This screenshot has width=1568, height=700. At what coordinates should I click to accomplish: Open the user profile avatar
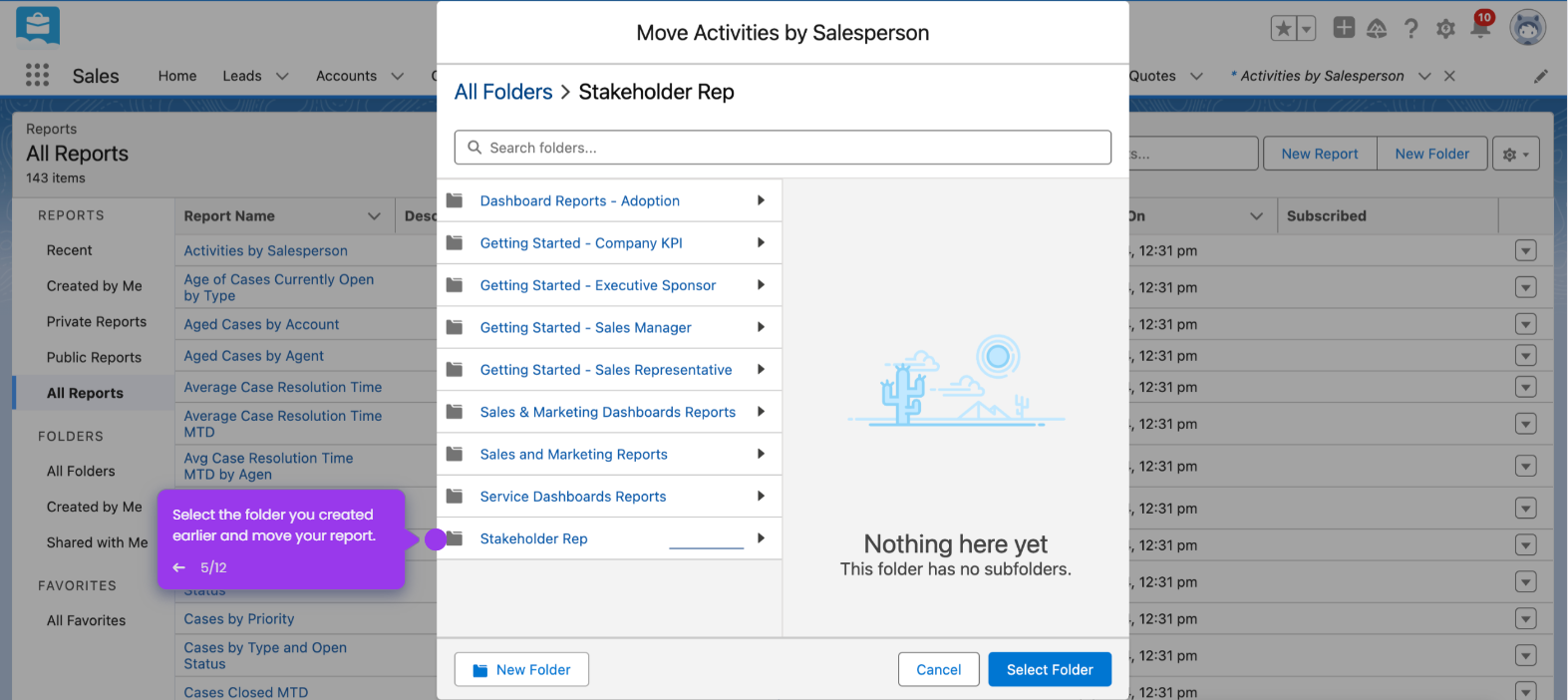(1527, 28)
